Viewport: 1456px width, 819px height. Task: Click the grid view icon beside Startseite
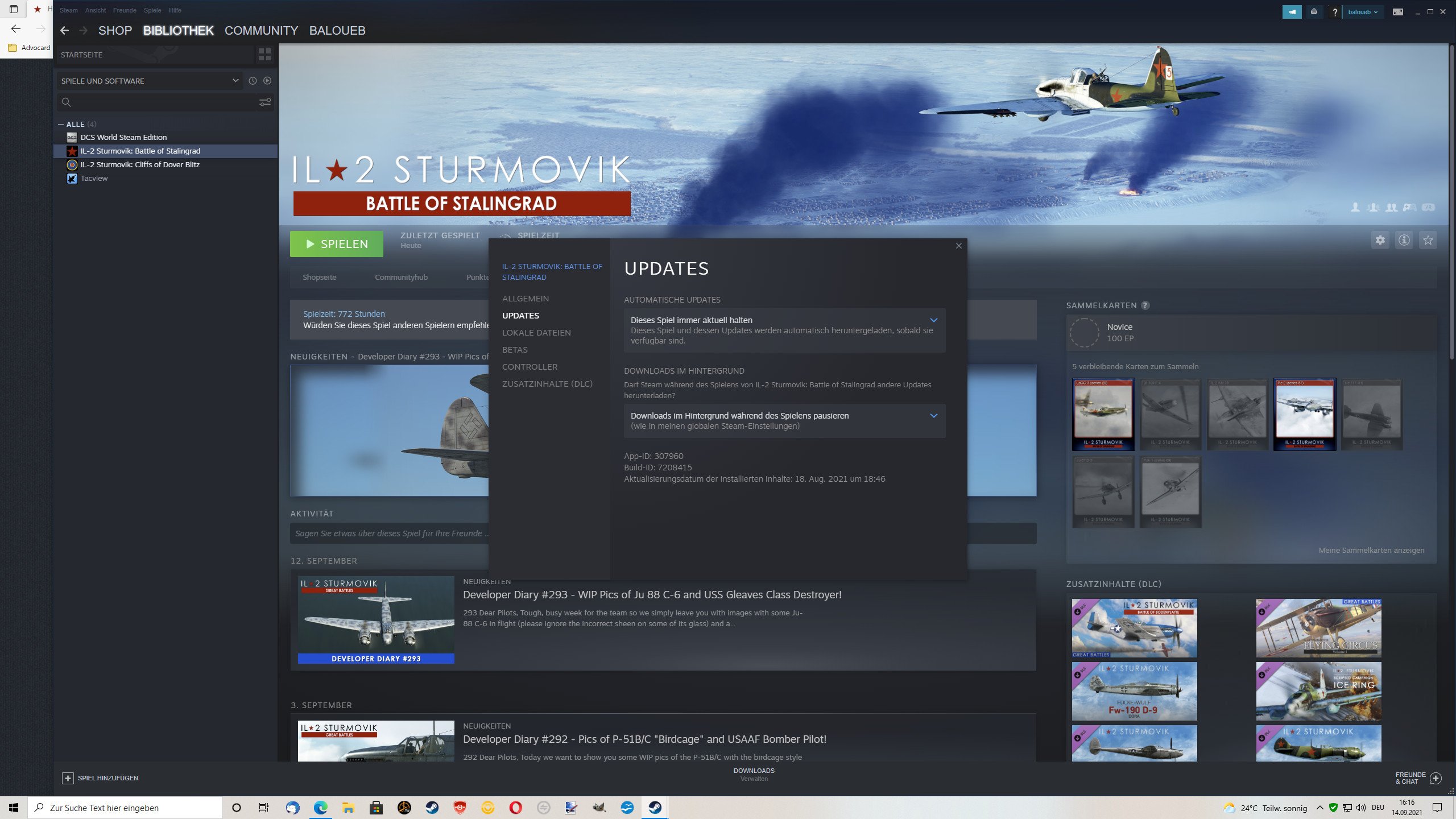point(264,55)
